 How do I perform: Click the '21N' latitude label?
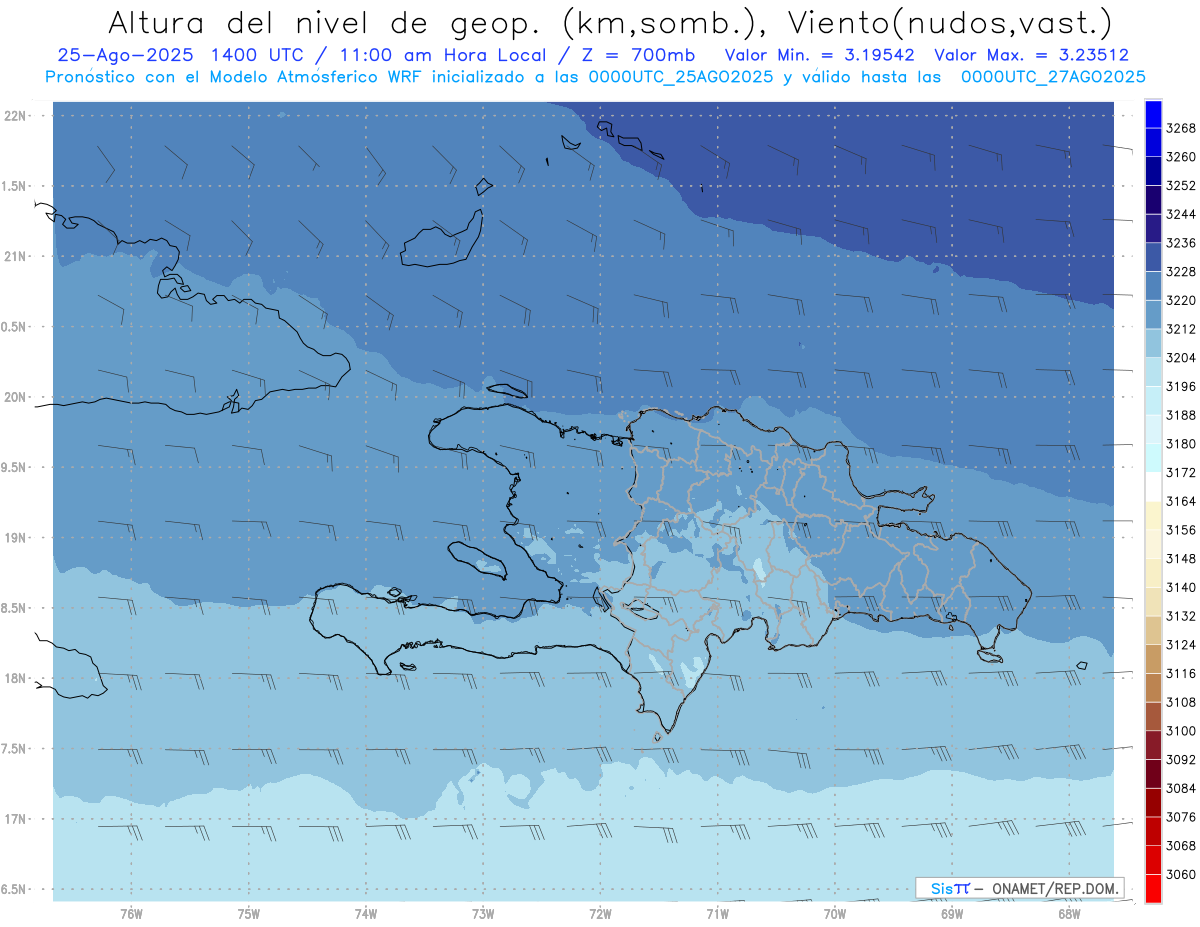pos(15,257)
